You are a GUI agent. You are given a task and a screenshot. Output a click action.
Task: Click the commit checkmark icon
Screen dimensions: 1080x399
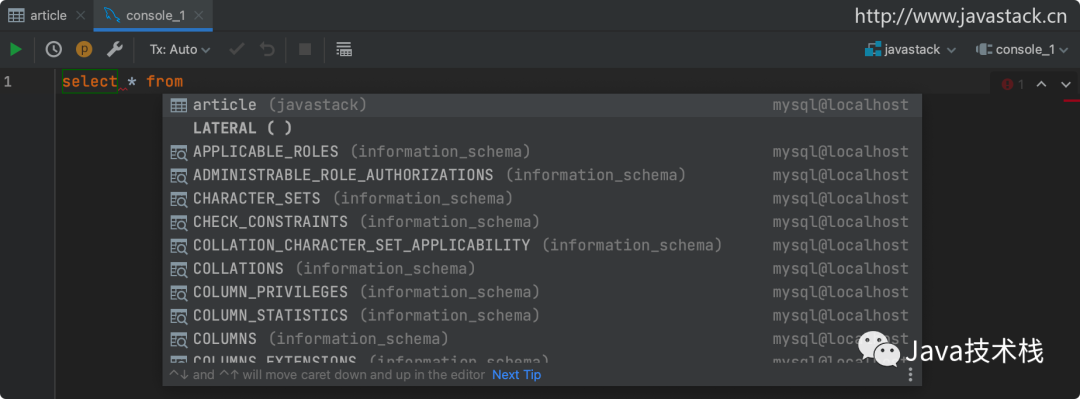[236, 50]
